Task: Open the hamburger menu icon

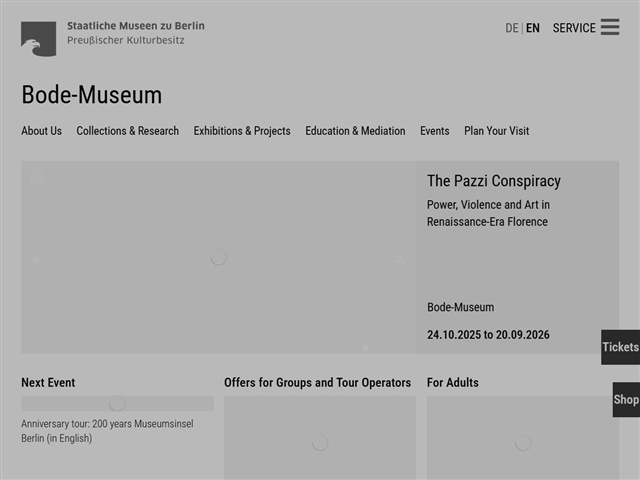Action: pos(610,27)
